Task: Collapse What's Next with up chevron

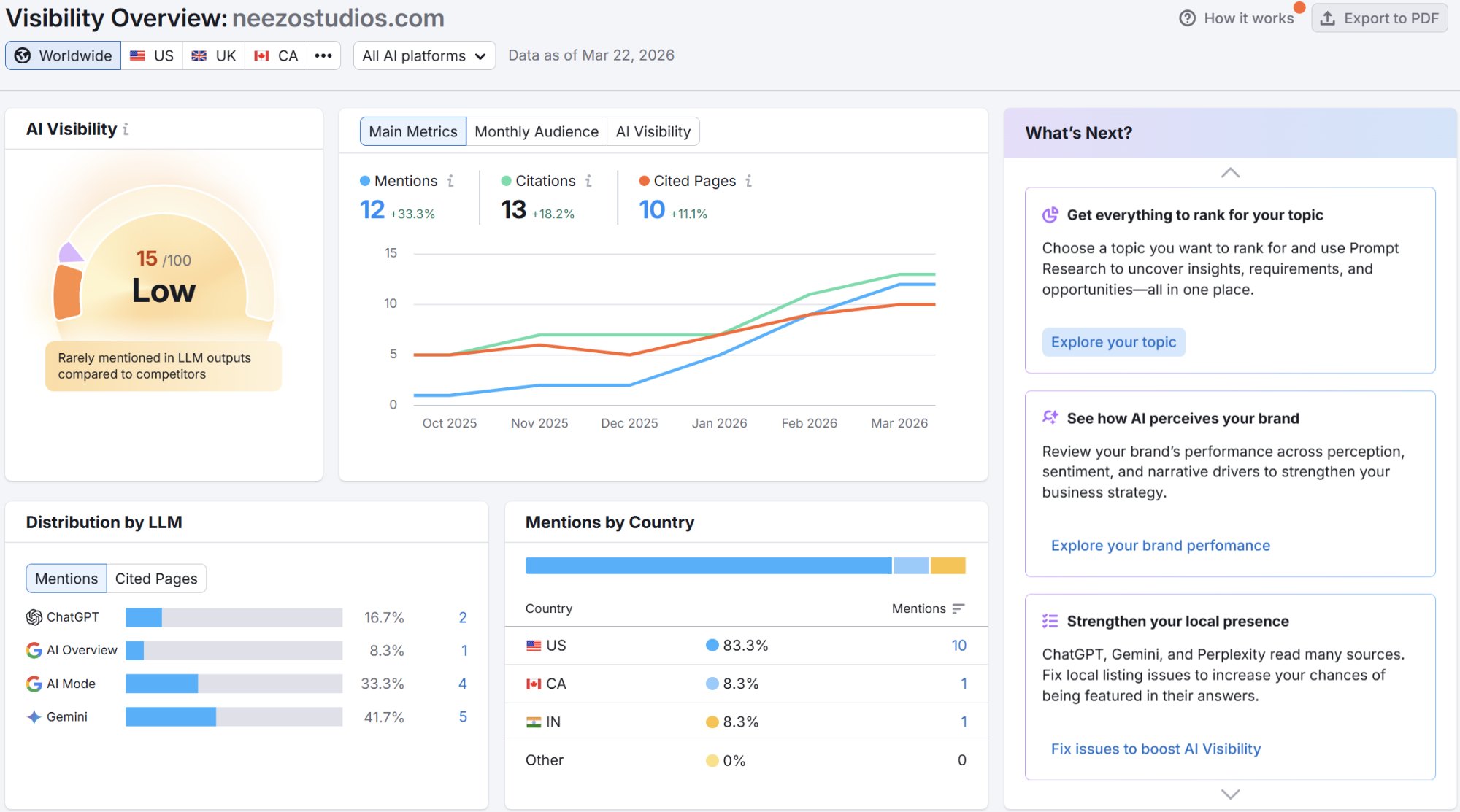Action: pyautogui.click(x=1230, y=173)
